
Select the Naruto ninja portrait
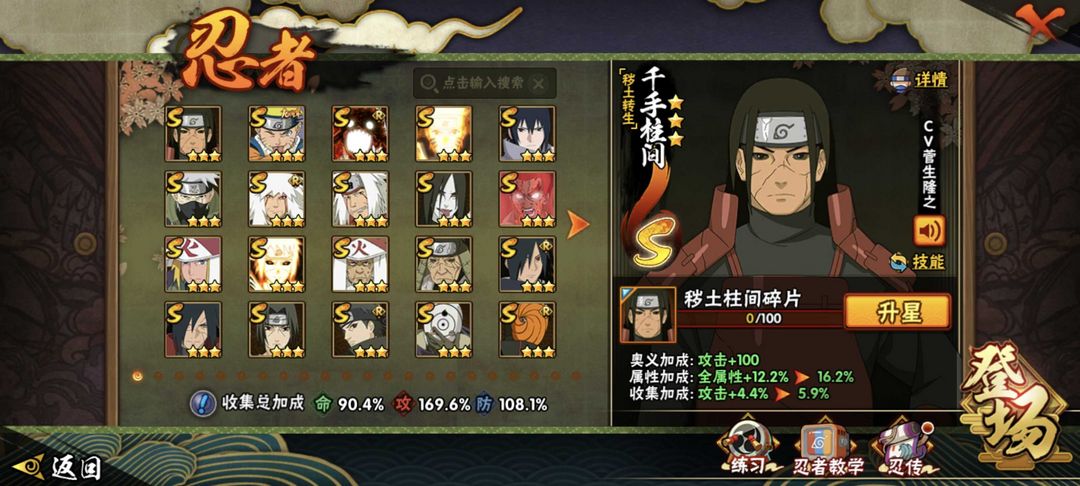click(x=277, y=134)
